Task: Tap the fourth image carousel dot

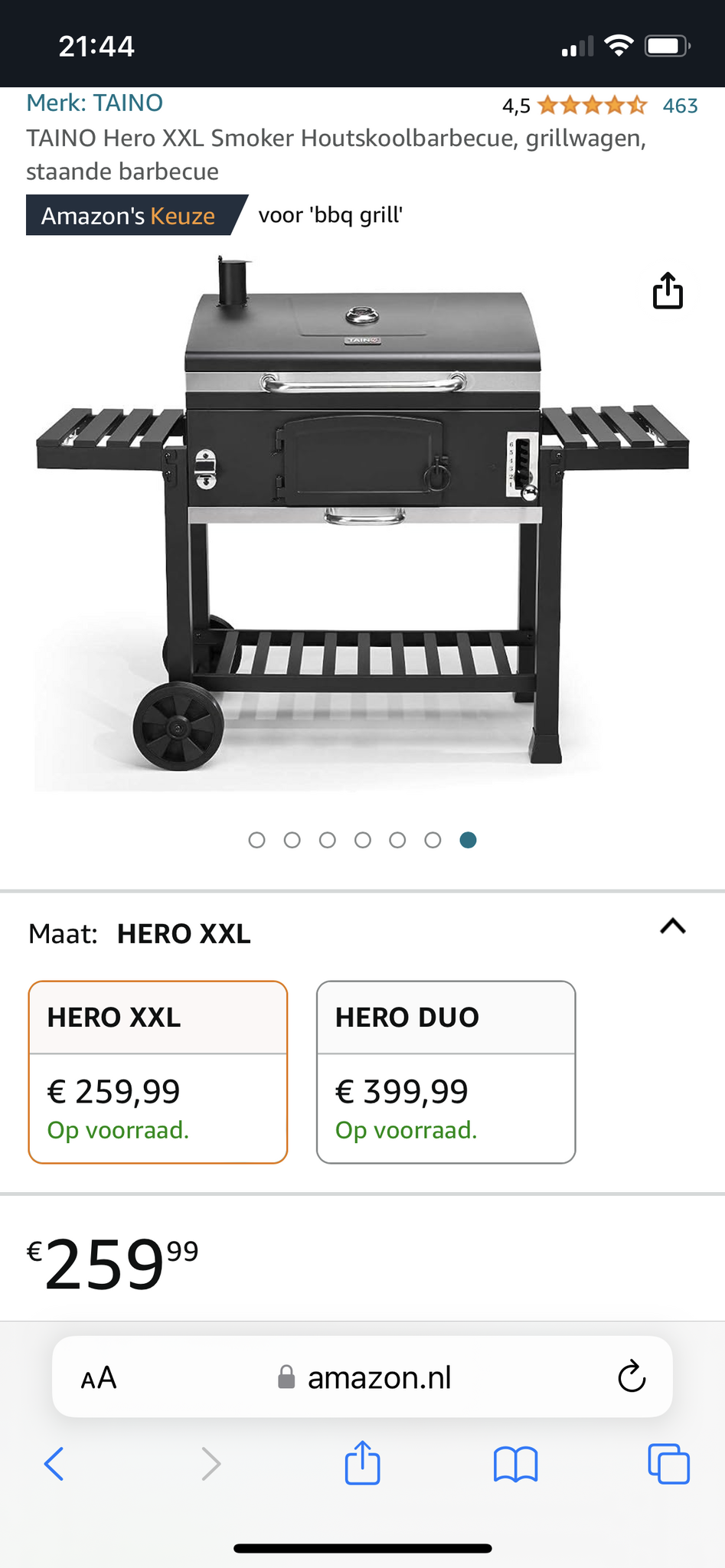Action: 363,840
